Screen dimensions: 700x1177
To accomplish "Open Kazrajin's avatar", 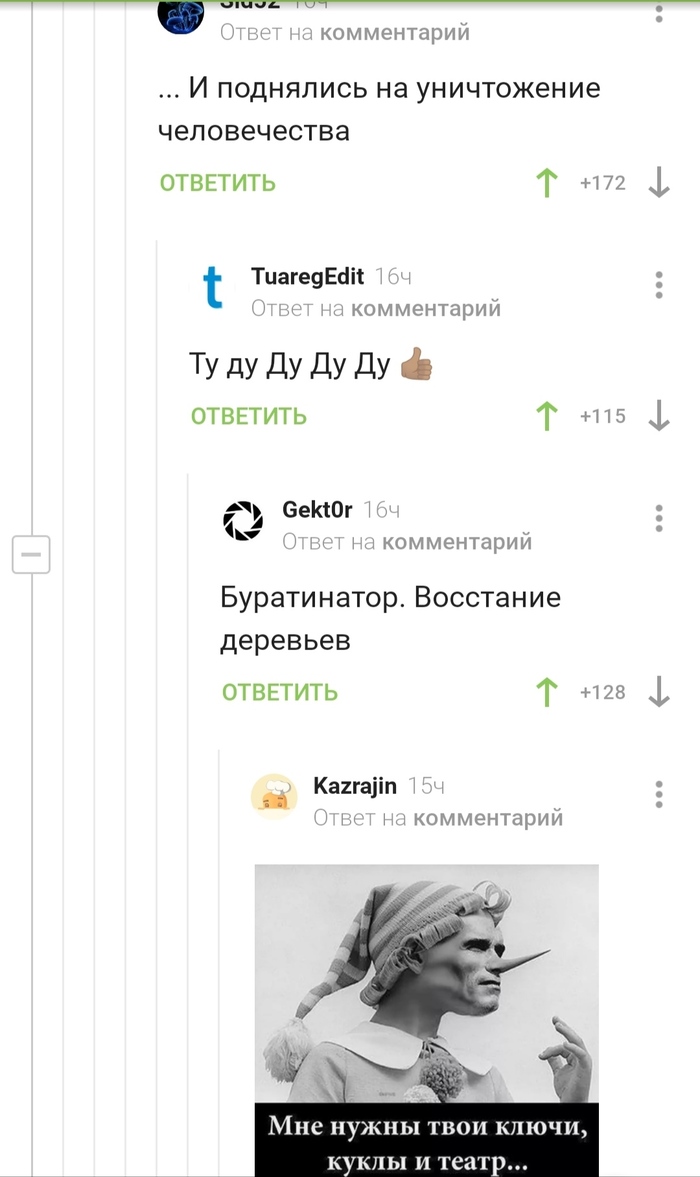I will click(274, 796).
